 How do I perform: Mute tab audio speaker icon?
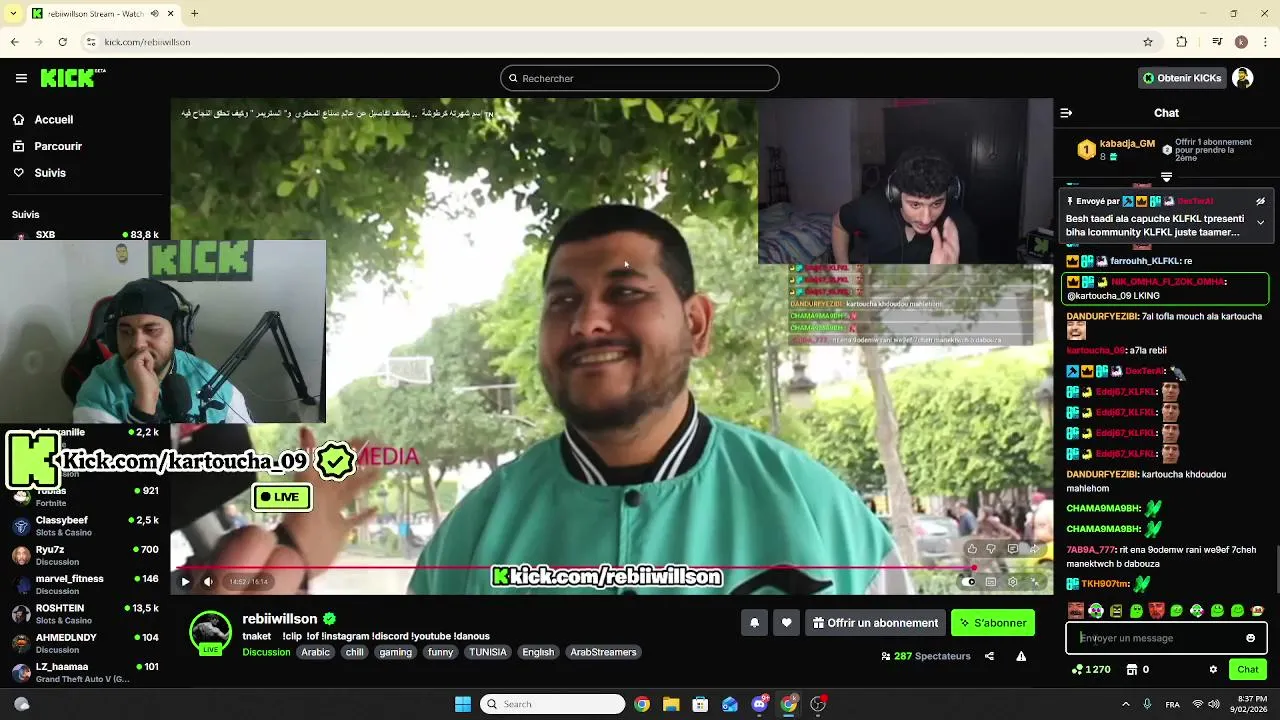[154, 14]
